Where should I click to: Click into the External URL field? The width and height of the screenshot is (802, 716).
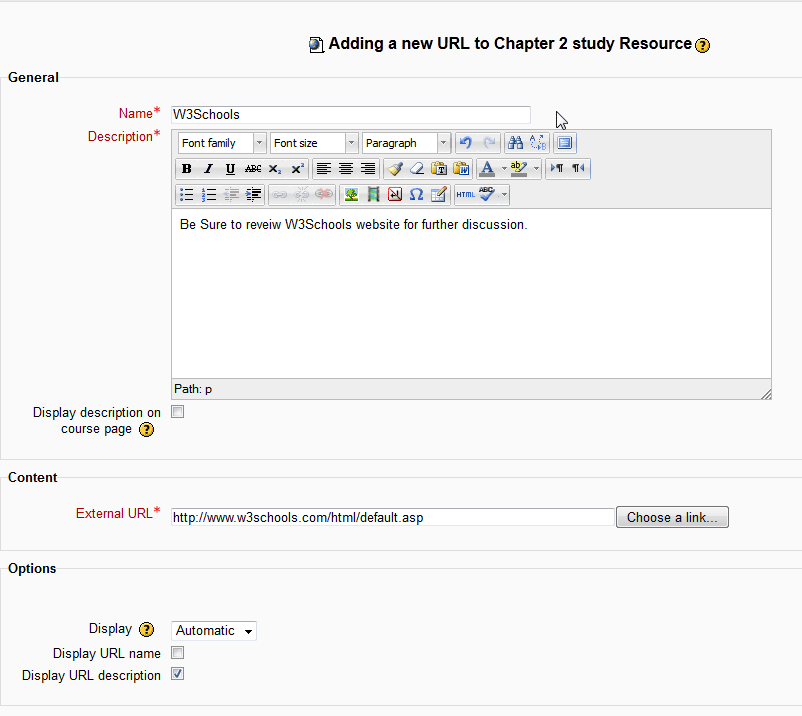(x=393, y=517)
